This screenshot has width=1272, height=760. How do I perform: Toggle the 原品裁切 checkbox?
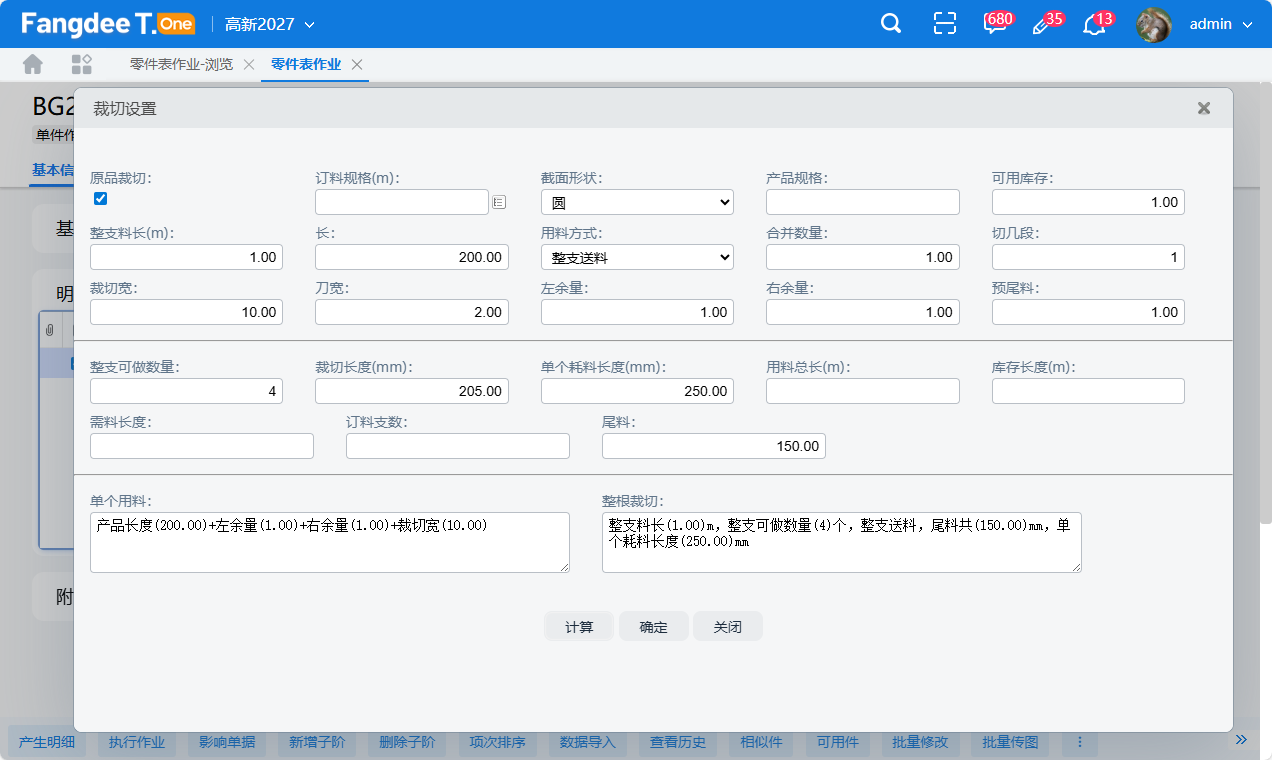tap(100, 198)
